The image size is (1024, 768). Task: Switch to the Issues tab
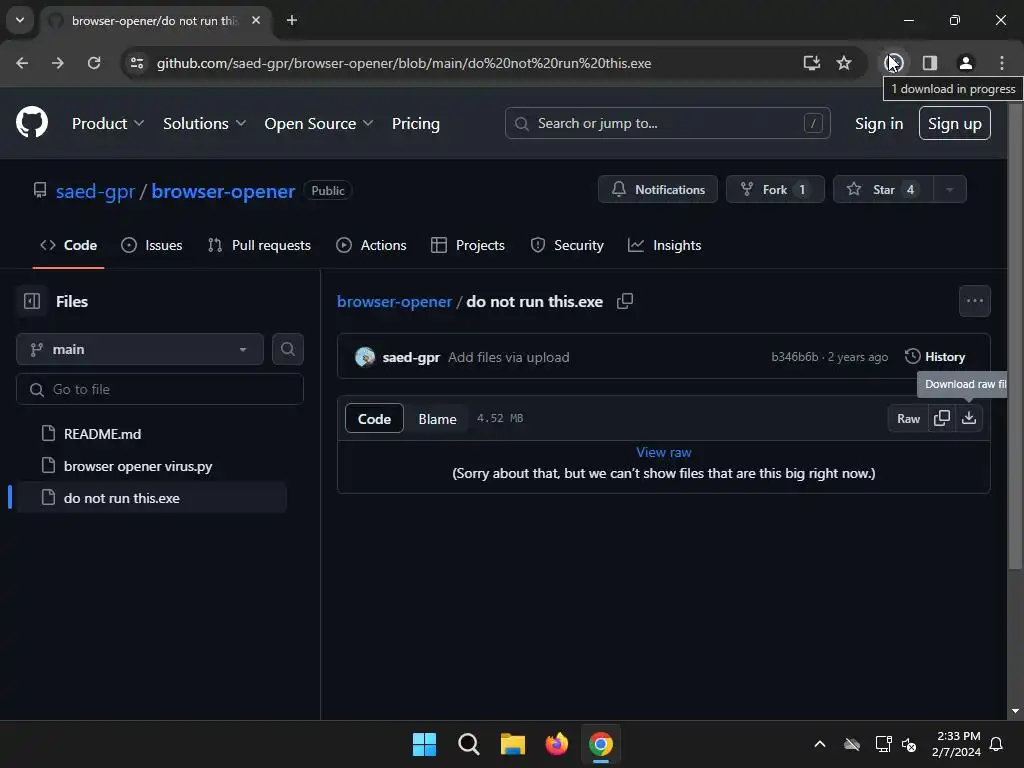[152, 246]
